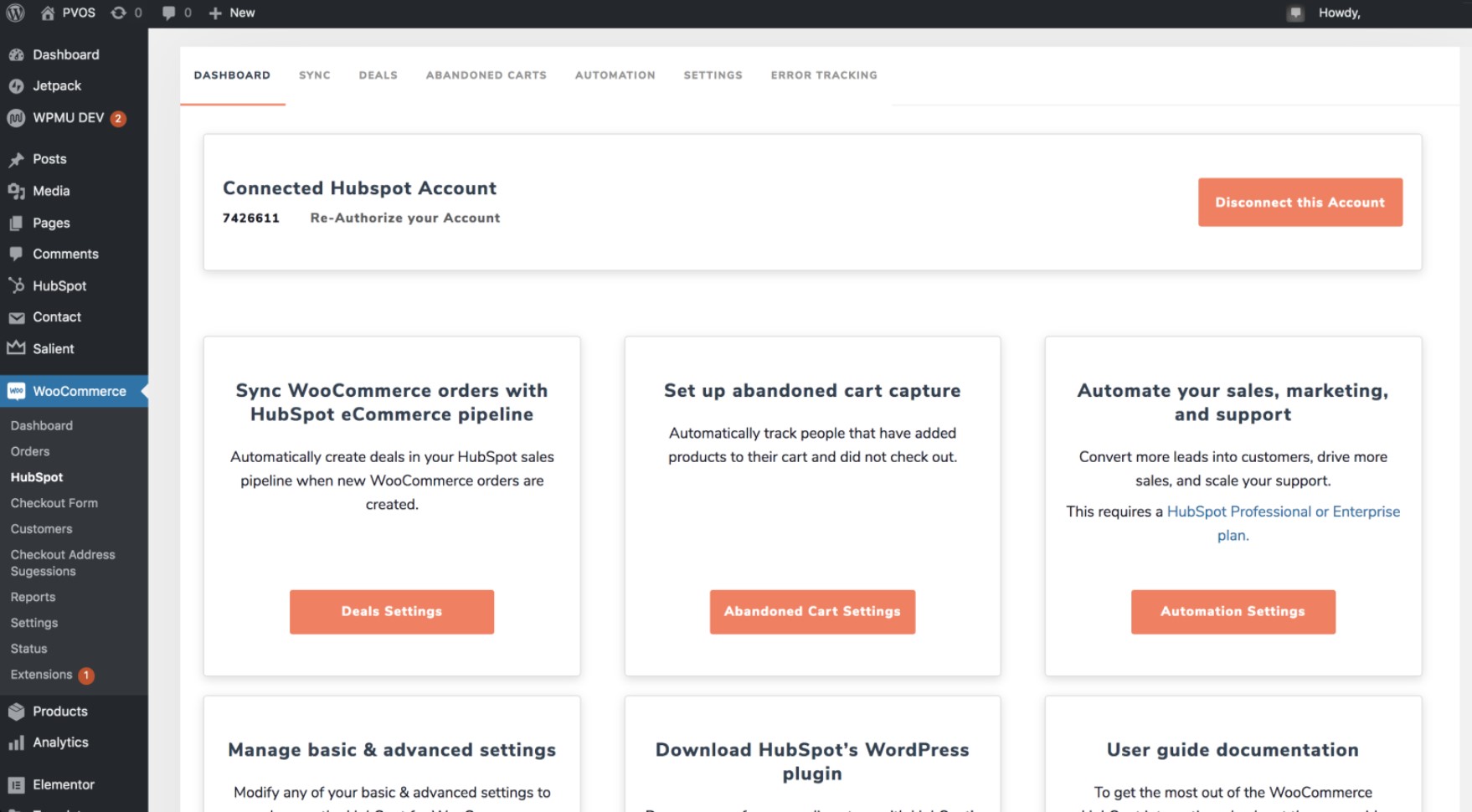Expand the Pages sidebar menu
1472x812 pixels.
point(49,223)
